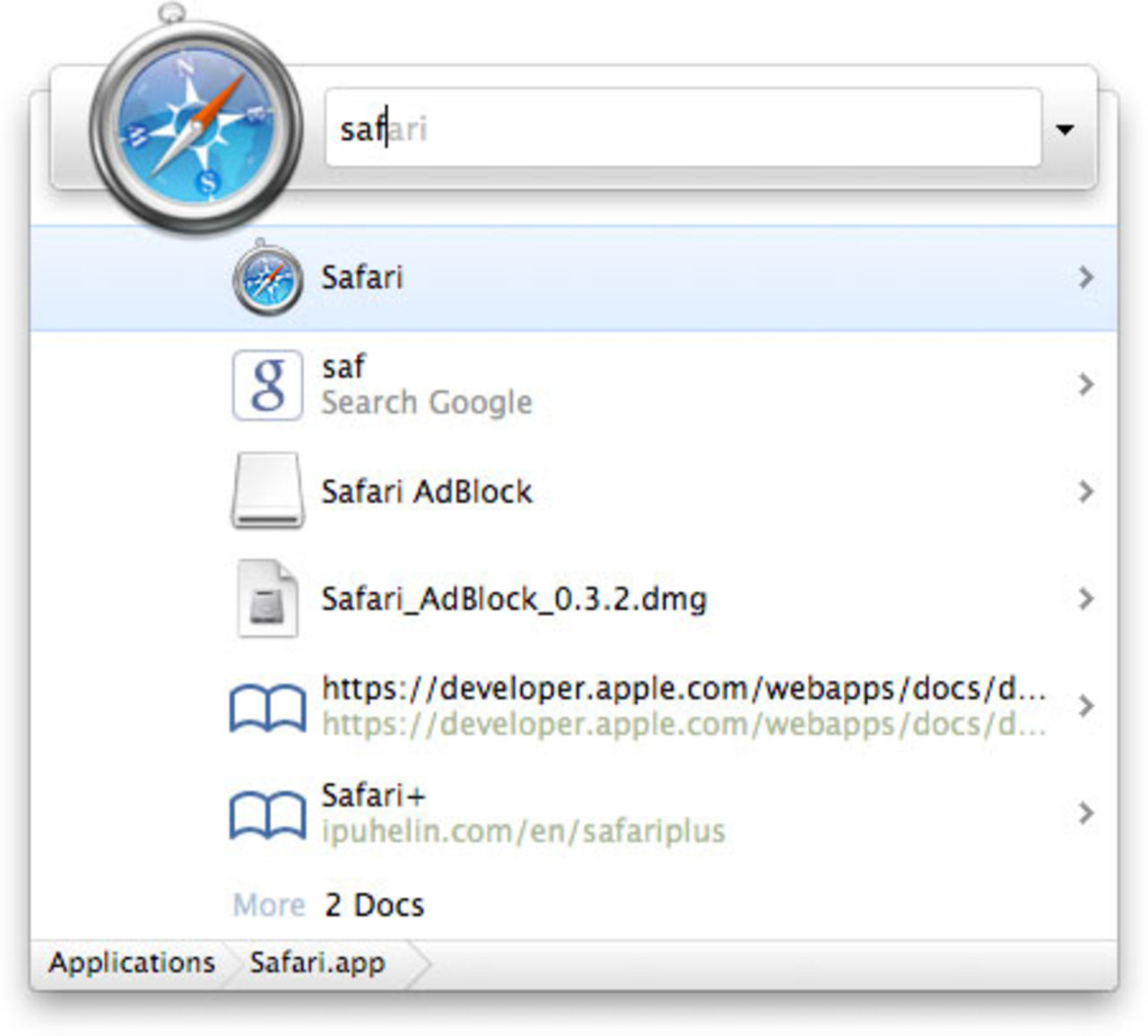Click the small Safari icon in results
The image size is (1148, 1036).
(267, 277)
